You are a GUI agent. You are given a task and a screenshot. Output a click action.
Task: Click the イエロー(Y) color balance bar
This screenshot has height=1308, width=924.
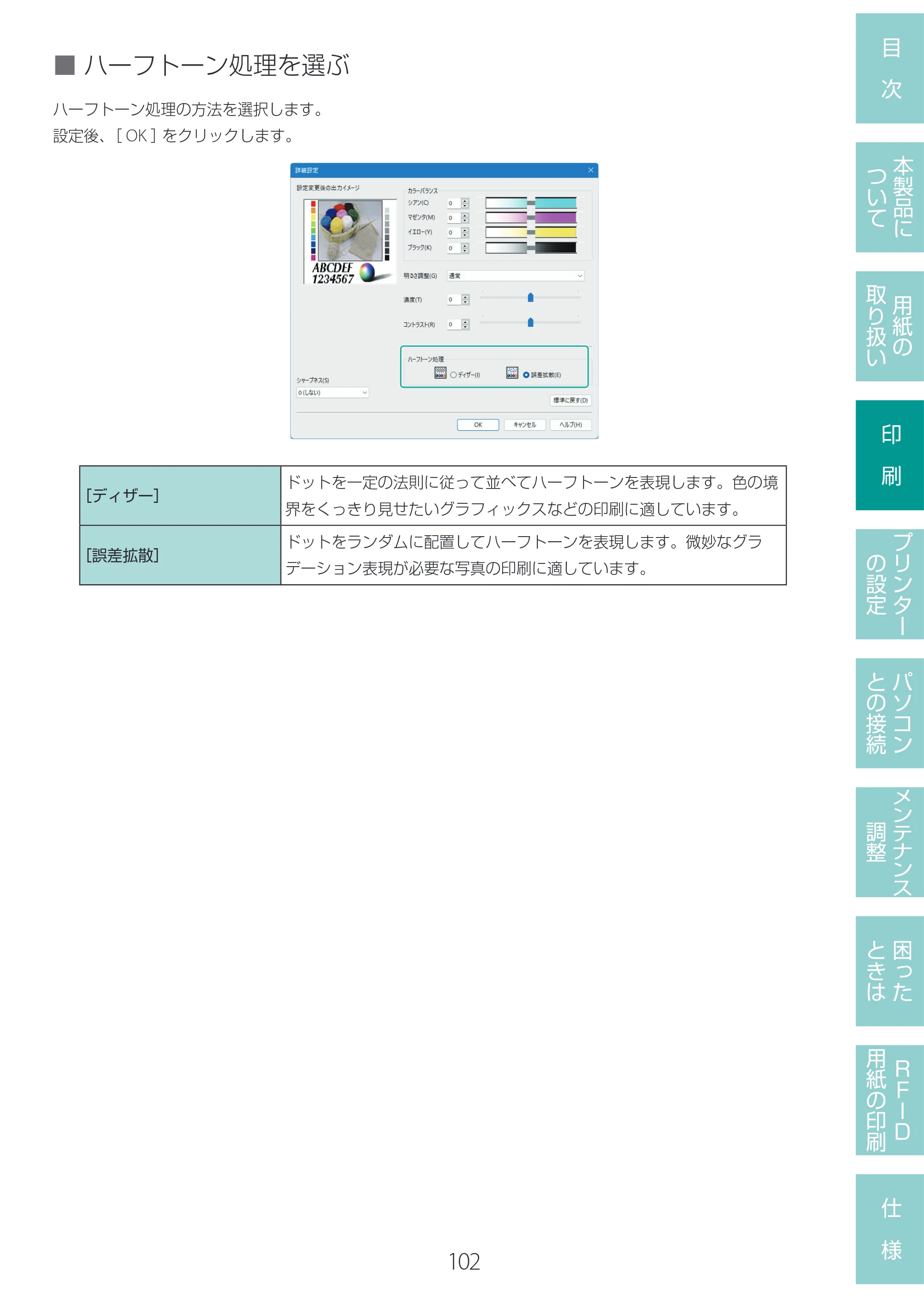point(530,232)
